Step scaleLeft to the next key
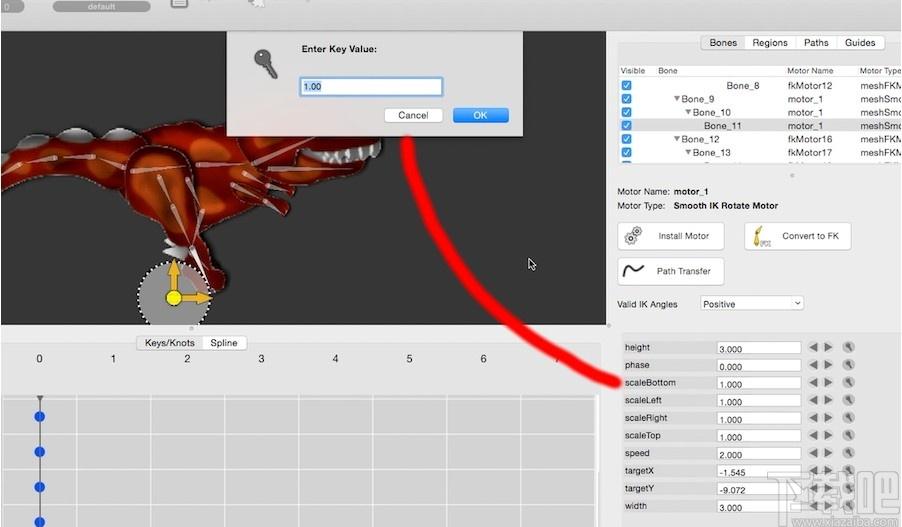The image size is (902, 527). point(828,400)
